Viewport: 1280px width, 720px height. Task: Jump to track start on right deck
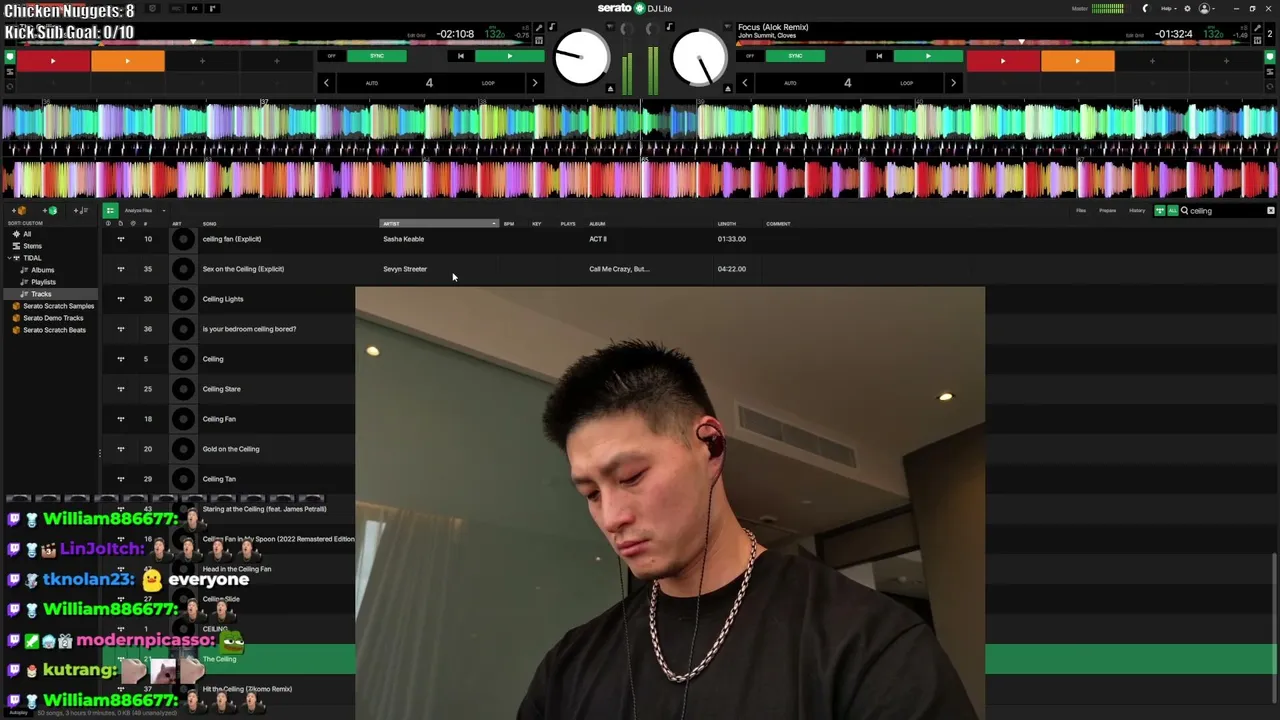click(x=879, y=56)
